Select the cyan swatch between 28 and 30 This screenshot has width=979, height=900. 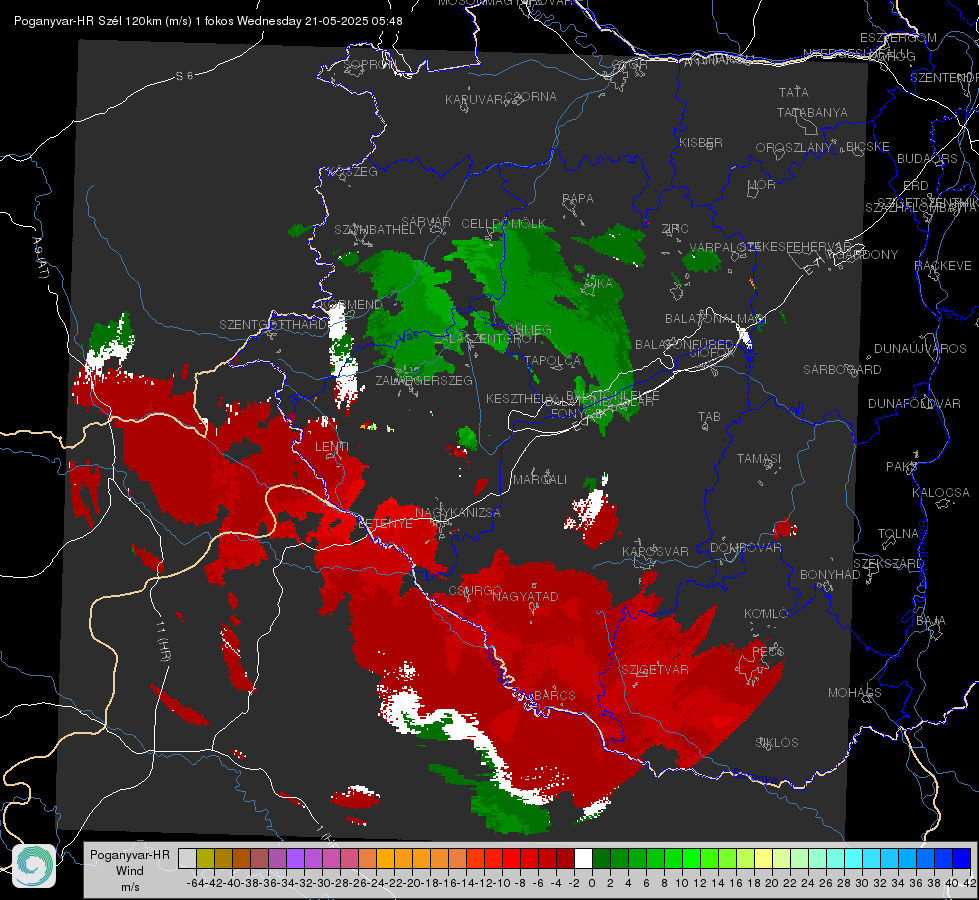(854, 859)
